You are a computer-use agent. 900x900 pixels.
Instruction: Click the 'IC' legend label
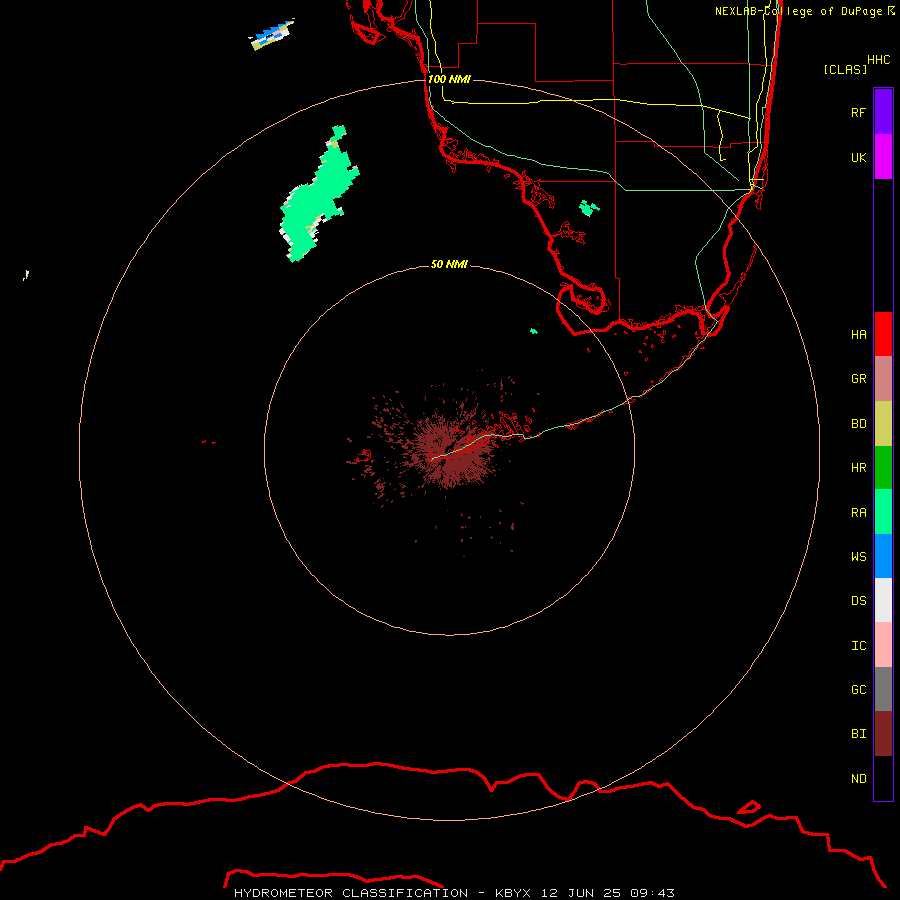[x=858, y=646]
